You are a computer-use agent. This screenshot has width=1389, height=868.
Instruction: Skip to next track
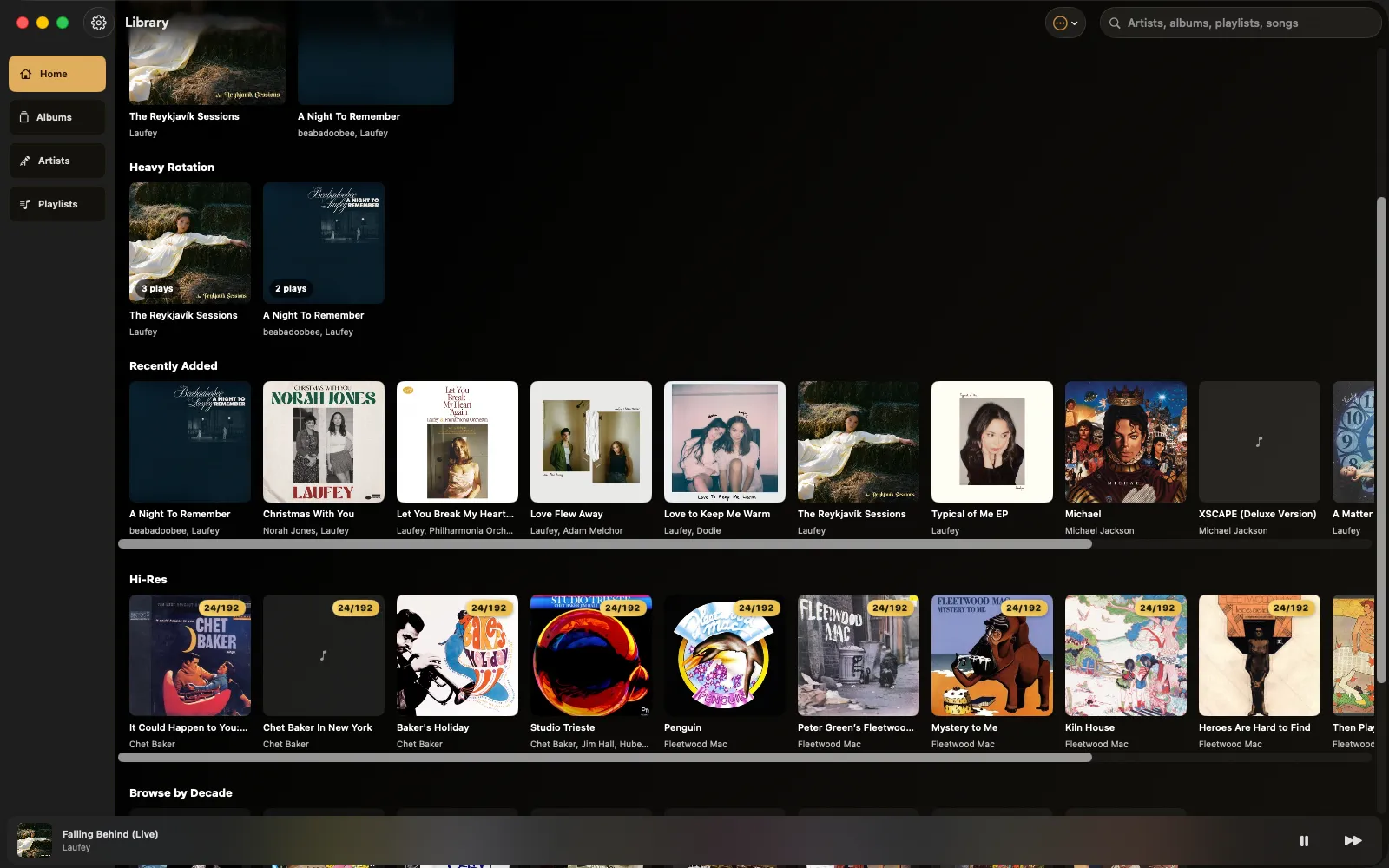pyautogui.click(x=1353, y=840)
